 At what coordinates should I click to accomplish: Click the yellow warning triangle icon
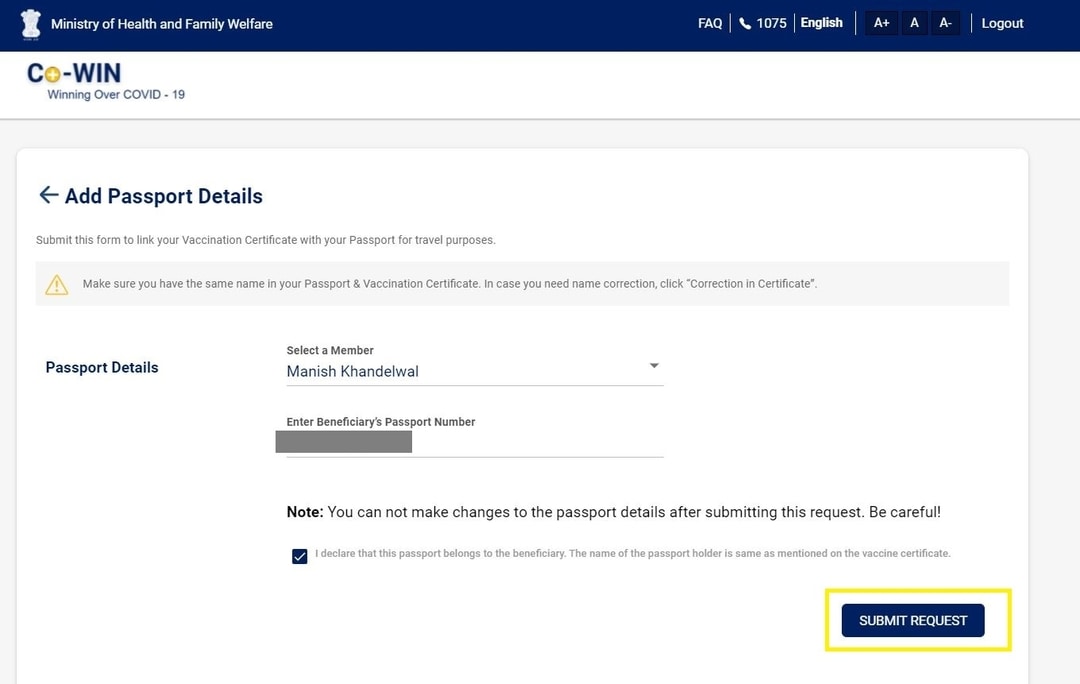point(56,284)
